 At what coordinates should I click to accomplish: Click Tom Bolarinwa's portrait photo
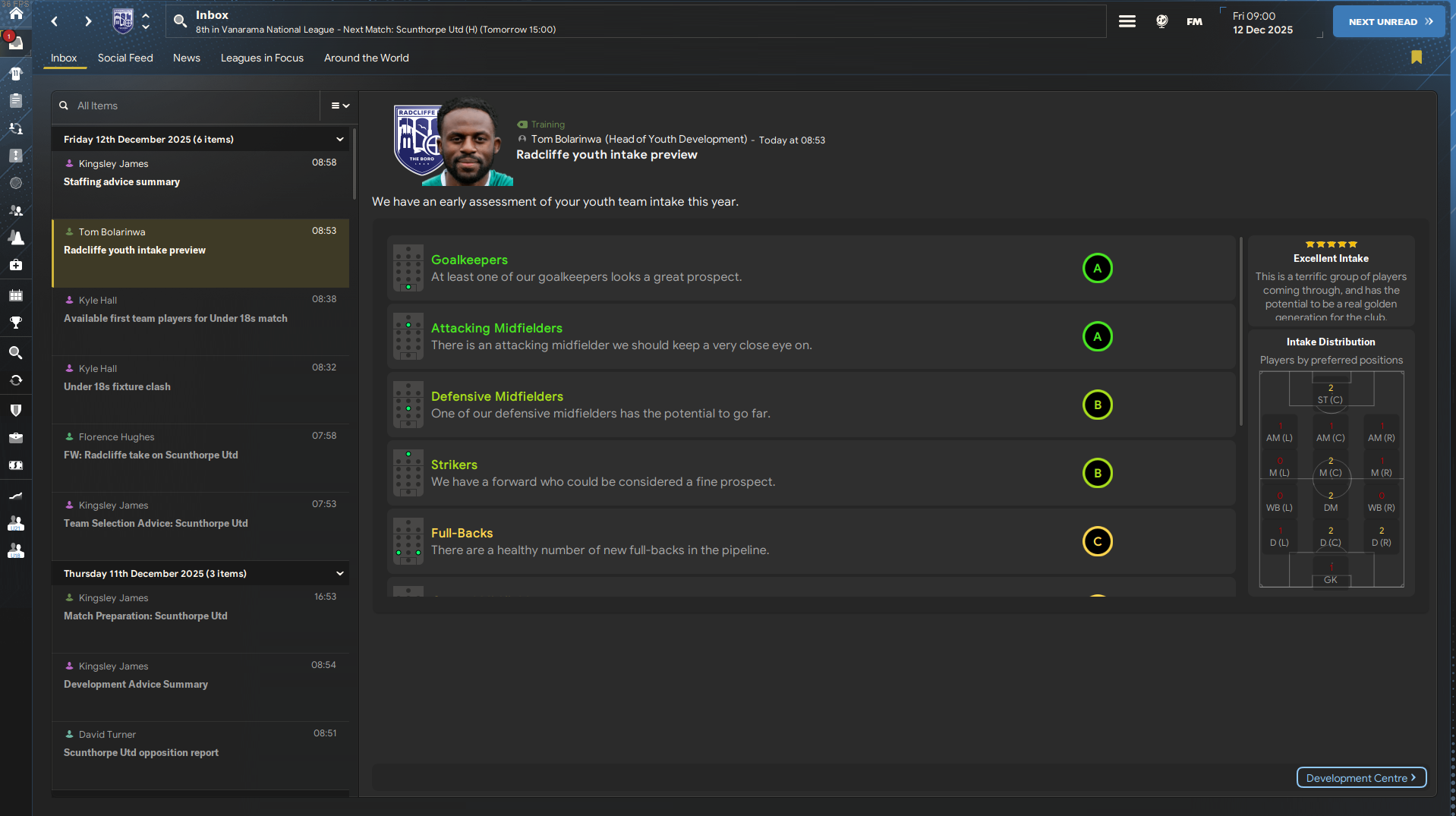468,142
